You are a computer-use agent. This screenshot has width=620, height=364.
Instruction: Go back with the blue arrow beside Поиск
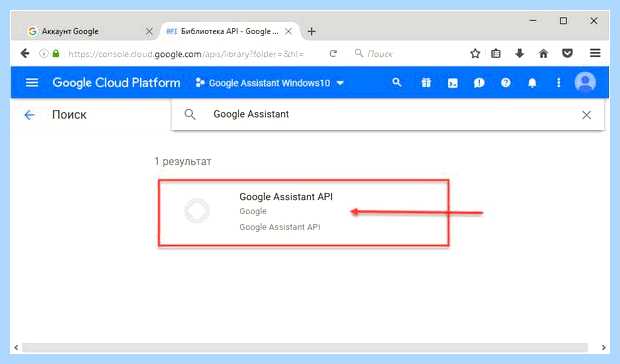point(29,115)
